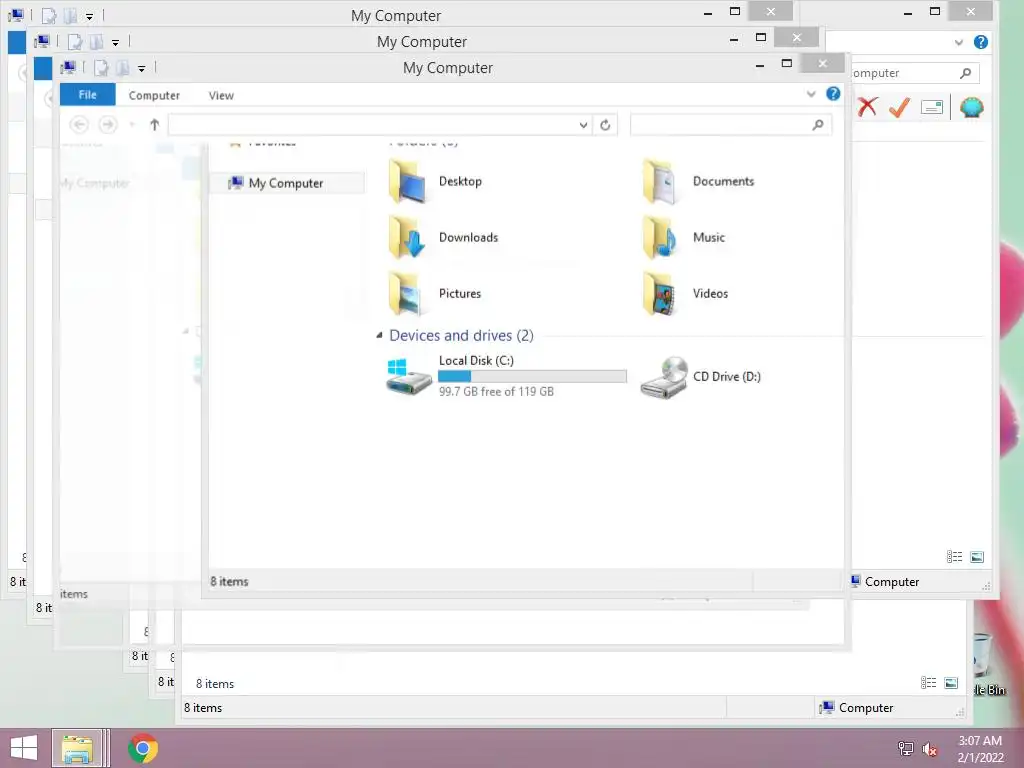1024x768 pixels.
Task: Click the orange checkmark icon in rear ribbon
Action: tap(899, 107)
